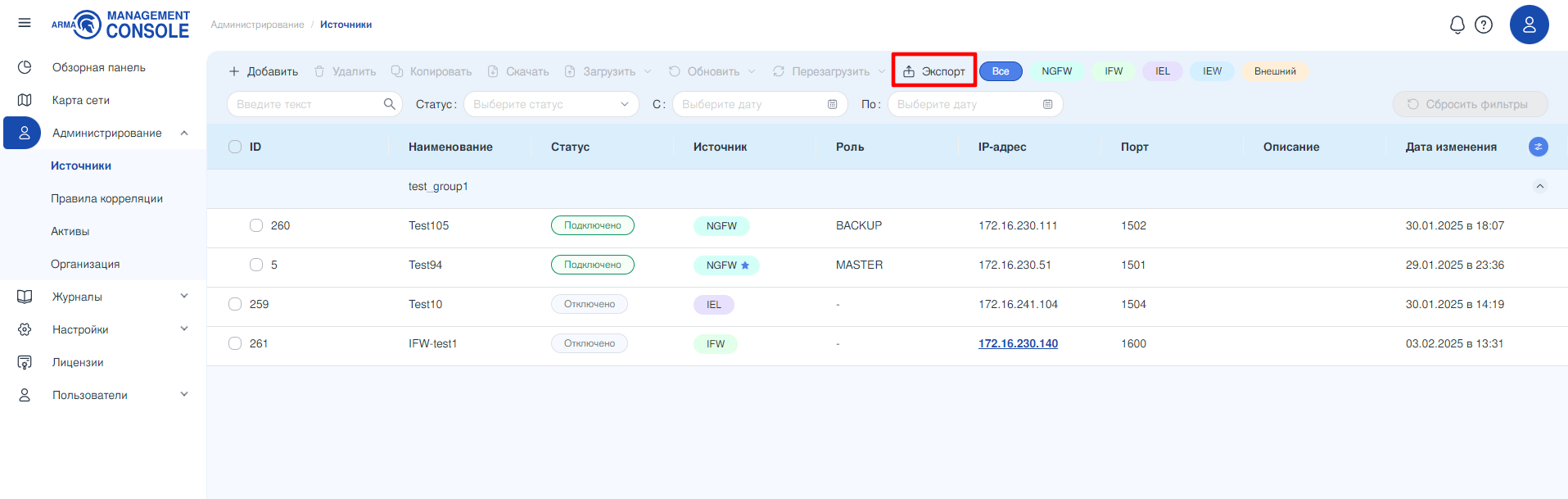Go to Администрирование breadcrumb
The width and height of the screenshot is (1568, 499).
[x=257, y=25]
